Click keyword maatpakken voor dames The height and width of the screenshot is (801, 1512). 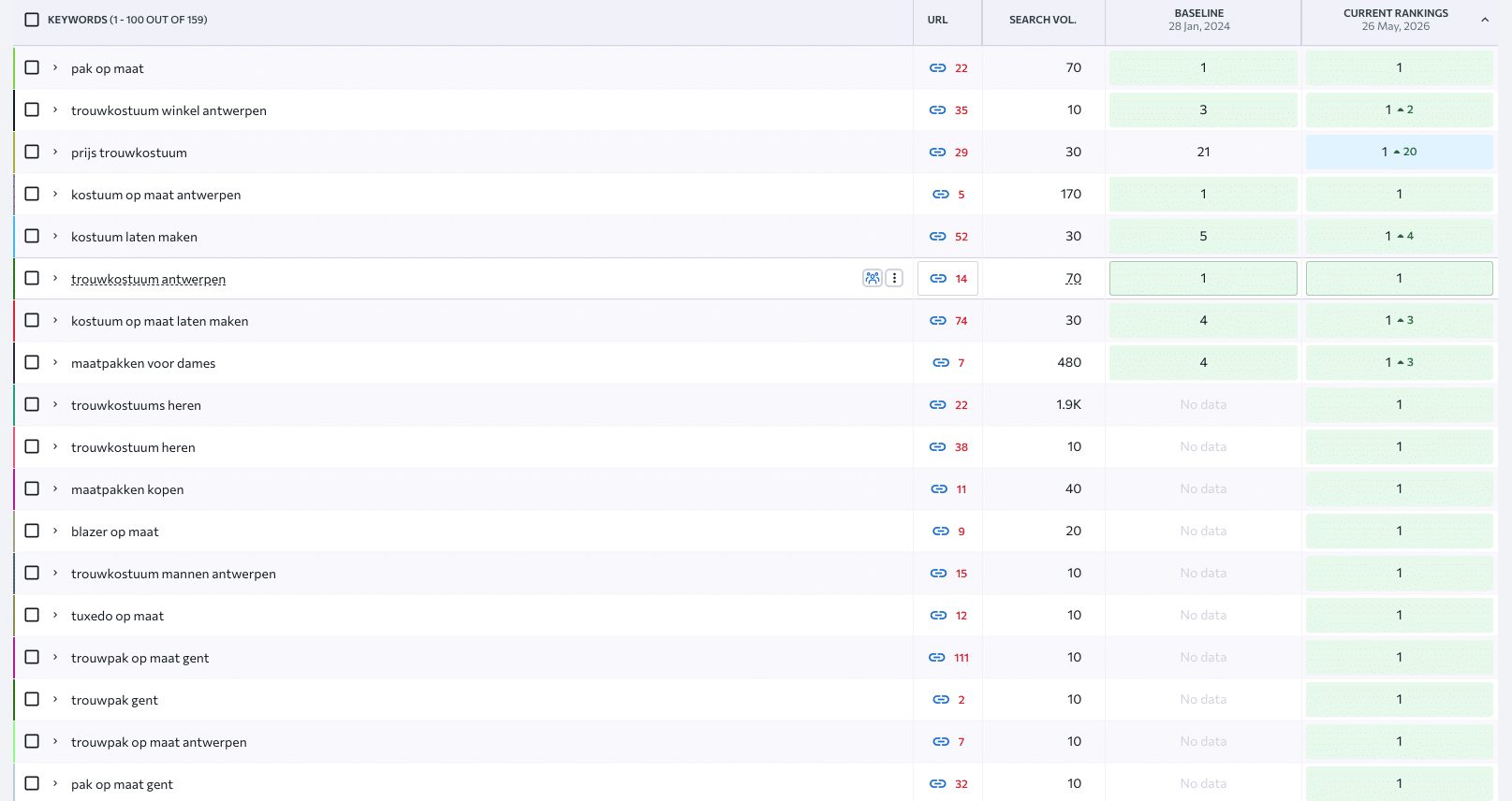(143, 363)
